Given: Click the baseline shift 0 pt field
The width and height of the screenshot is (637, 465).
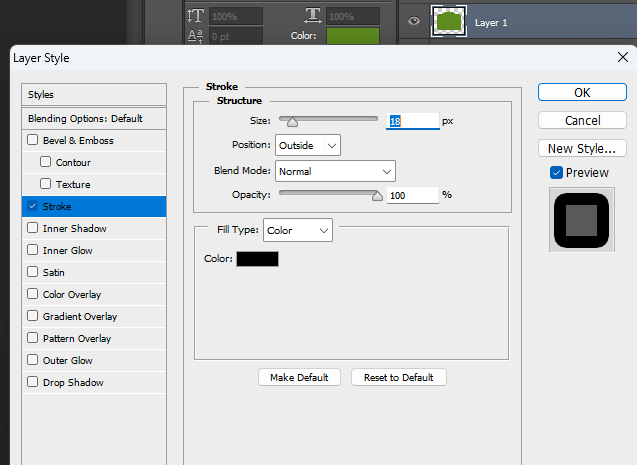Looking at the screenshot, I should 236,36.
